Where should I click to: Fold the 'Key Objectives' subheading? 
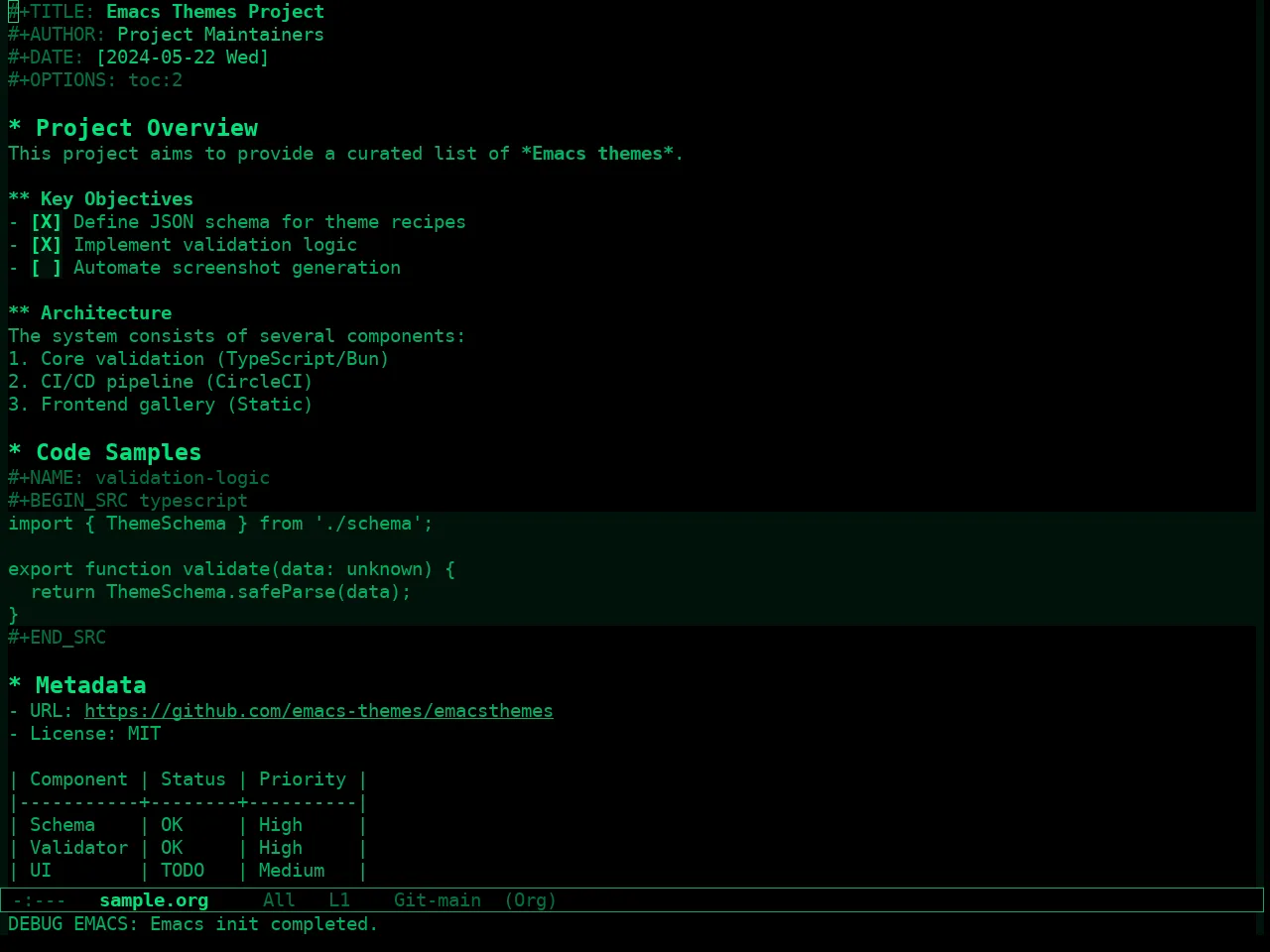100,199
